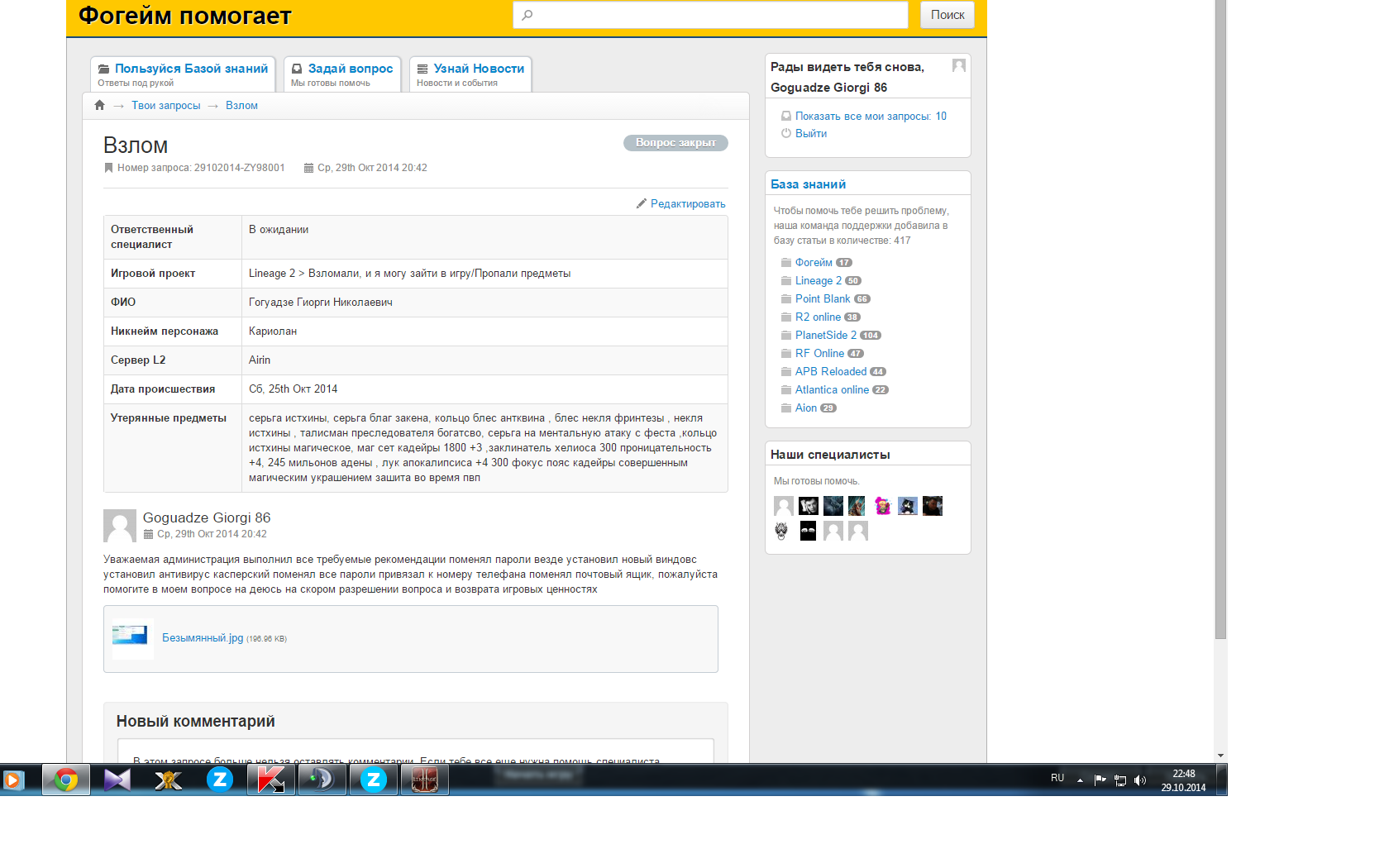Click inside the search input field
The height and width of the screenshot is (868, 1389).
click(710, 15)
